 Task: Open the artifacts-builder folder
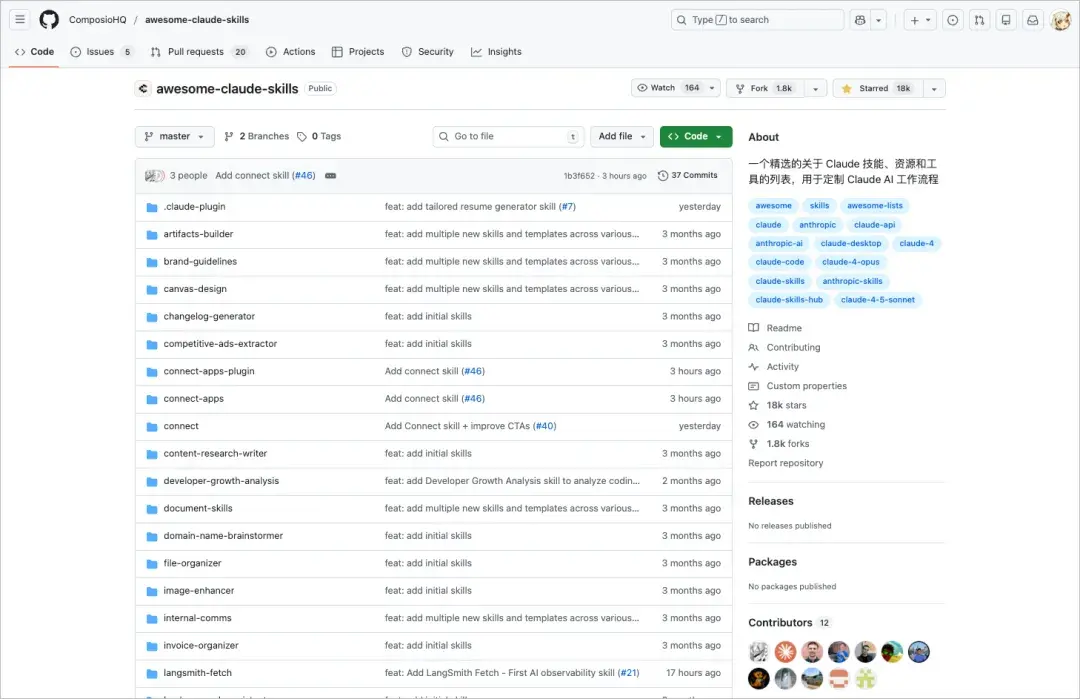coord(198,234)
